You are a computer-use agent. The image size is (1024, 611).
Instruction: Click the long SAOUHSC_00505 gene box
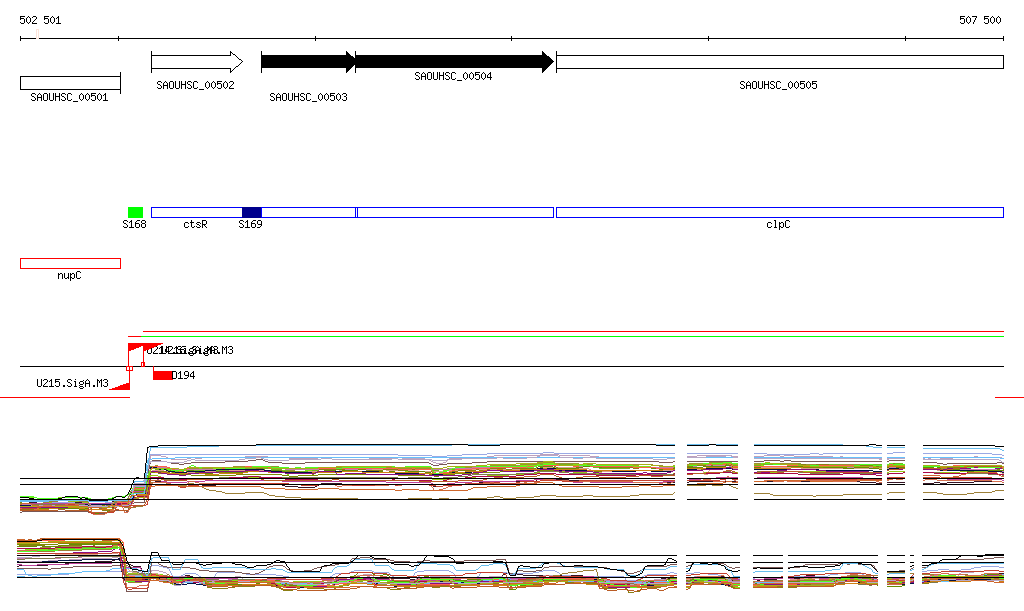pos(780,62)
